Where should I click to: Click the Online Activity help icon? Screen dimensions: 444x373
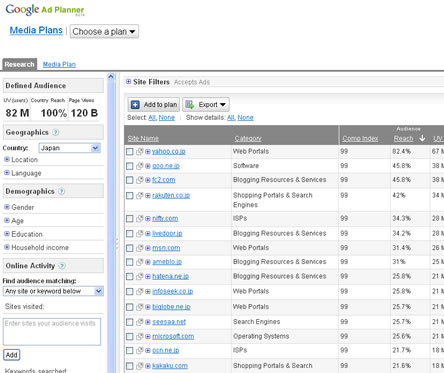point(62,266)
